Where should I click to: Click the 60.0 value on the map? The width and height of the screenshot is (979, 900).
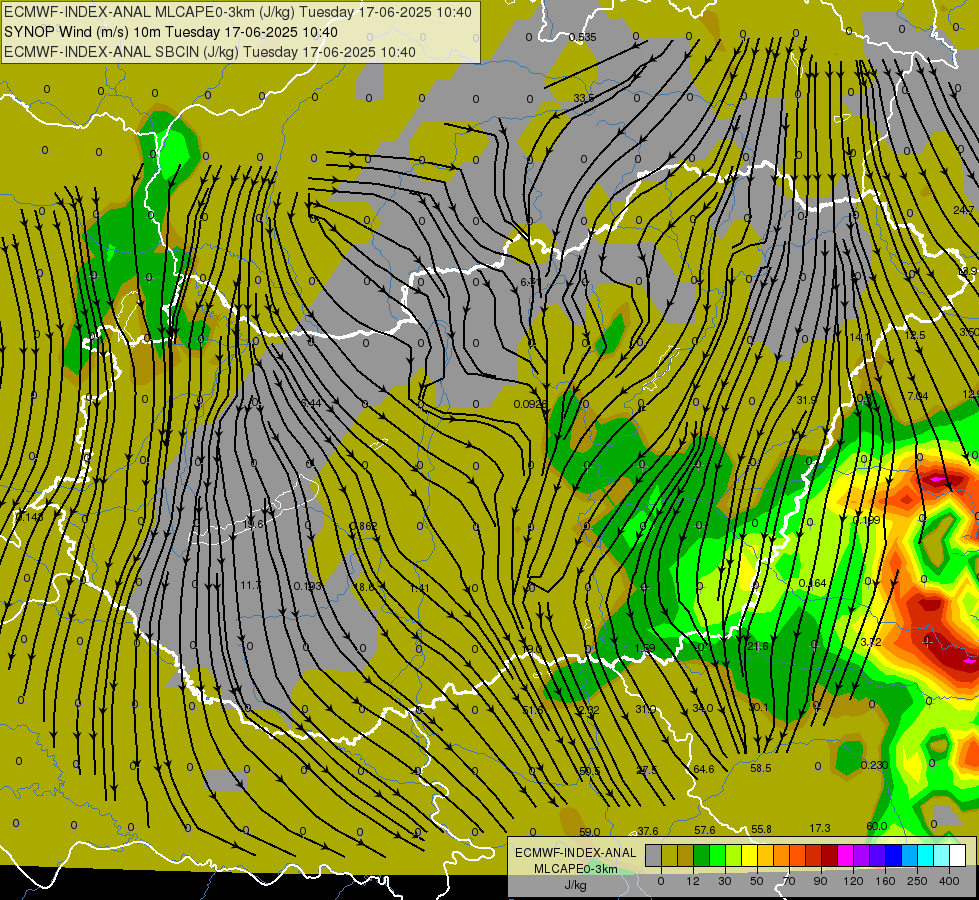pos(877,826)
